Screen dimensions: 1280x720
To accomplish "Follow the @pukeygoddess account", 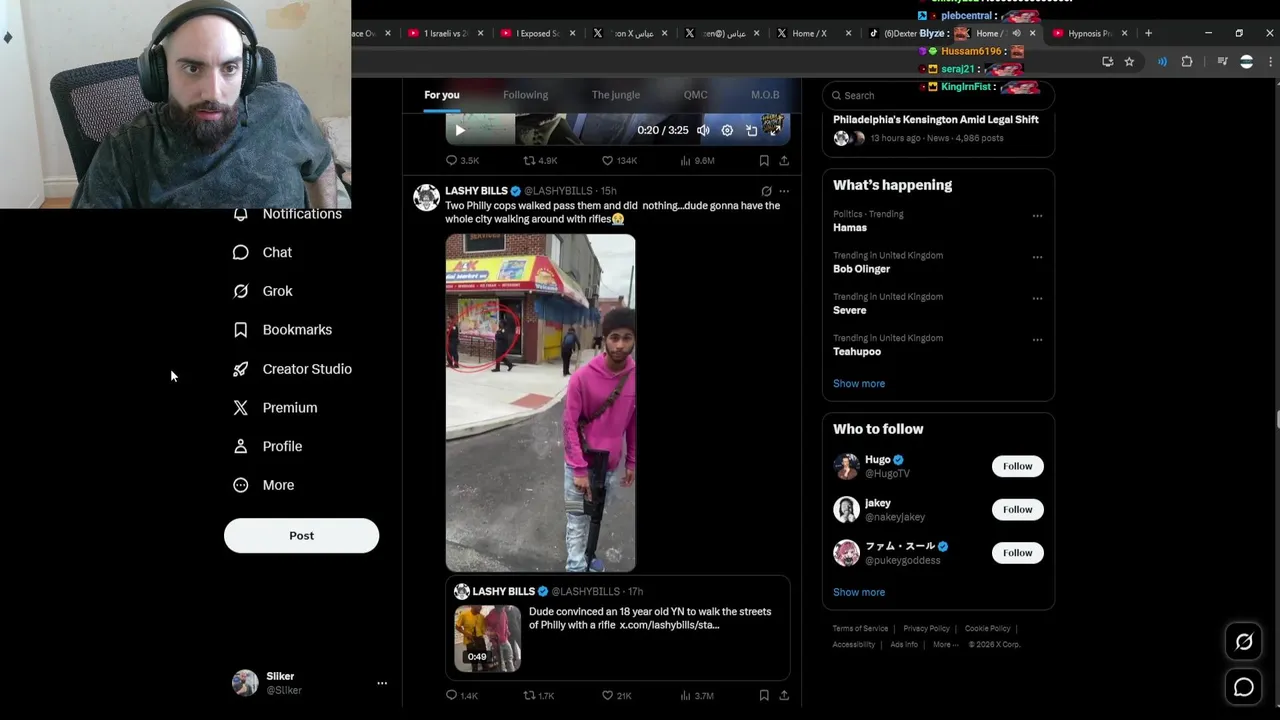I will [1017, 552].
